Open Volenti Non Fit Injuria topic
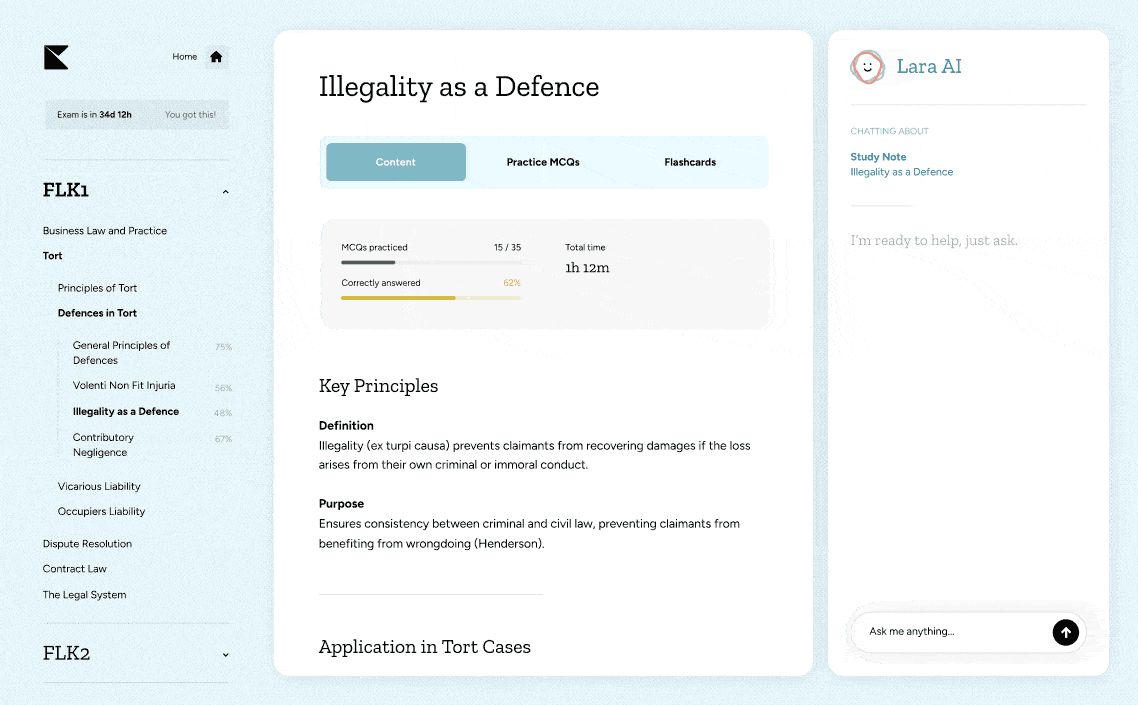This screenshot has height=705, width=1138. point(124,386)
